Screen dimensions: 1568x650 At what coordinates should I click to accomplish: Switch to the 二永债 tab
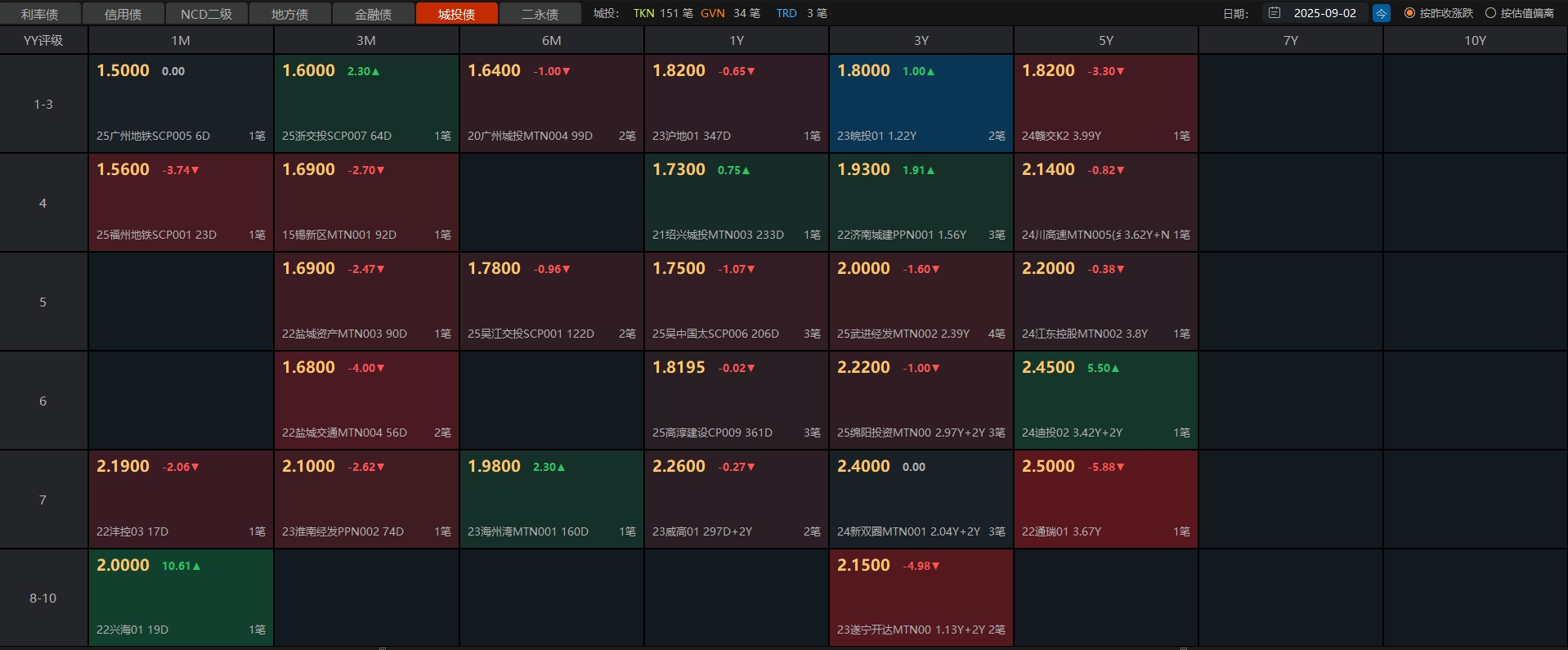click(x=540, y=14)
